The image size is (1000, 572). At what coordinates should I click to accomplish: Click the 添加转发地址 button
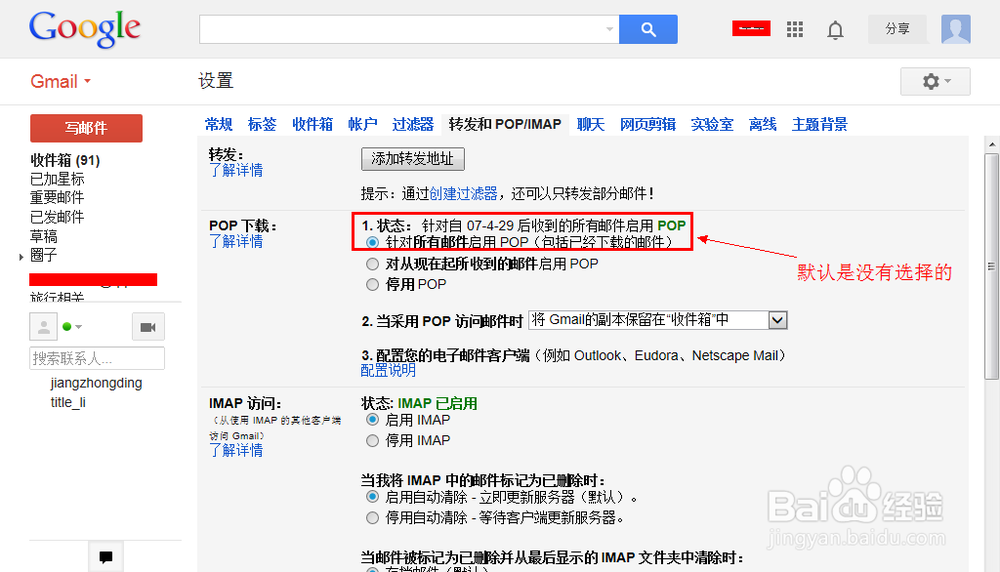[413, 159]
